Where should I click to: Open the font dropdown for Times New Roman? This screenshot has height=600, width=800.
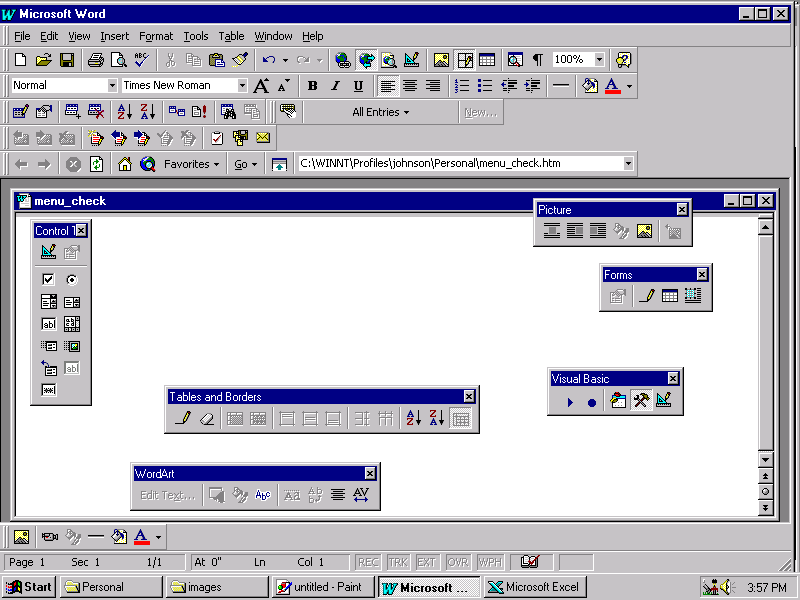(x=242, y=86)
